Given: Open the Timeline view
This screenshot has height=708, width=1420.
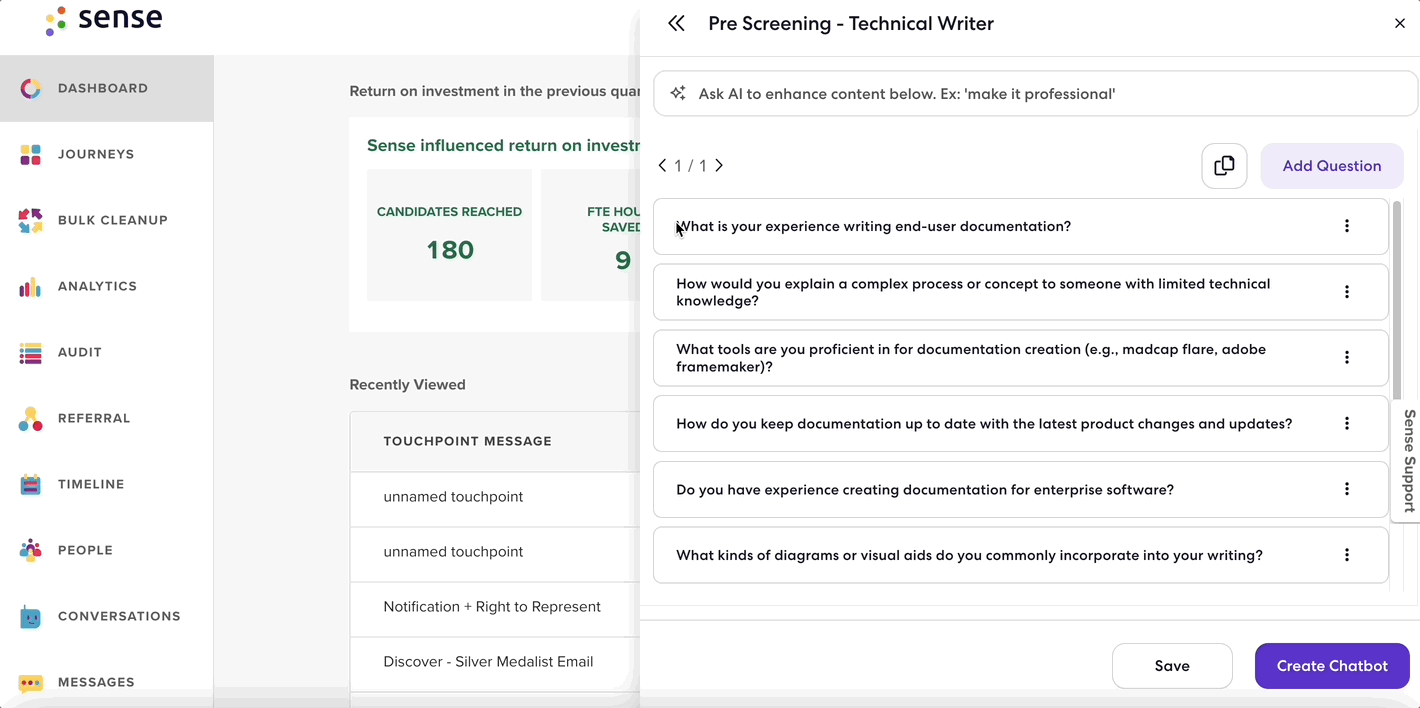Looking at the screenshot, I should point(91,484).
